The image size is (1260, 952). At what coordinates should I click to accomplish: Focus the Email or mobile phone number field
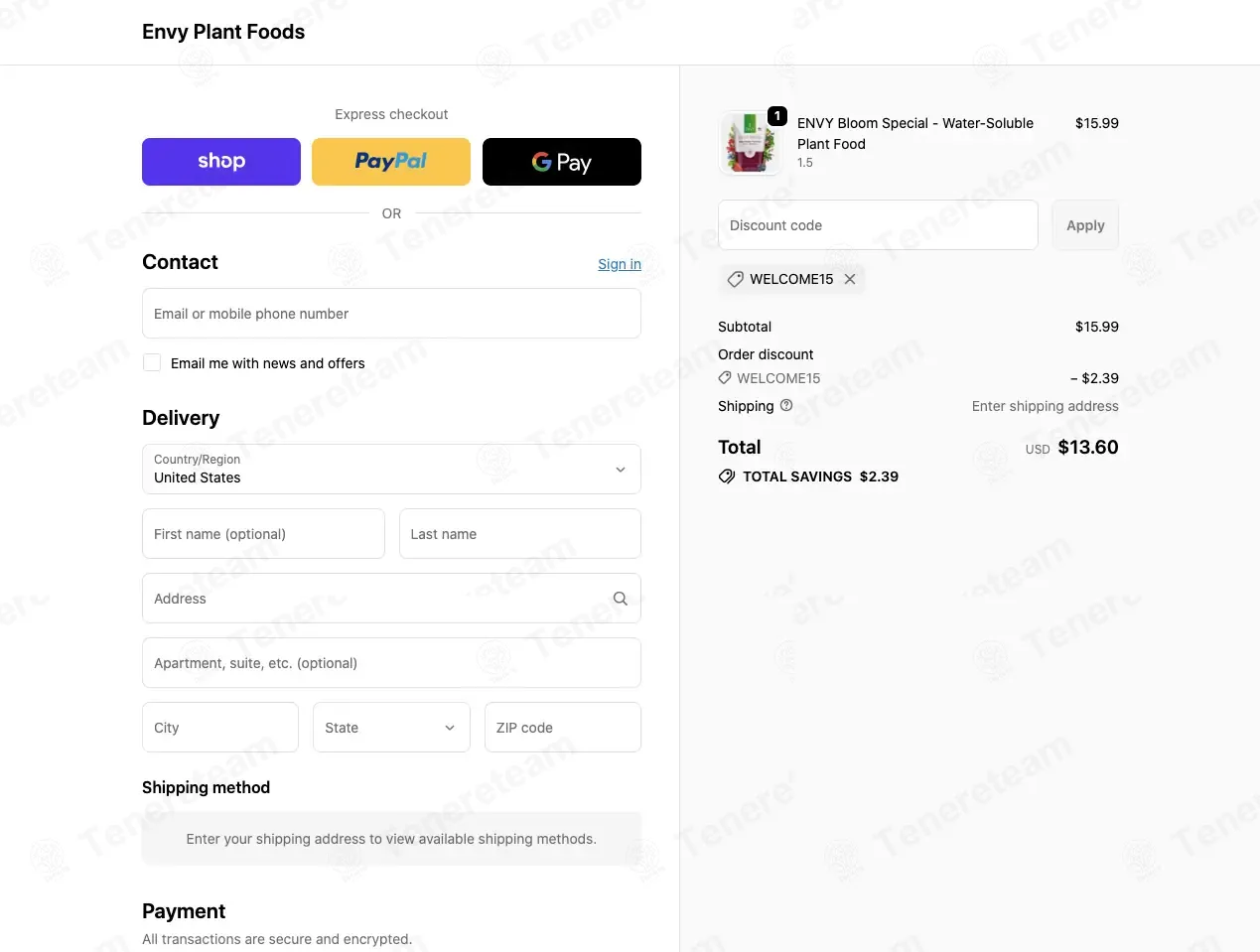(x=391, y=314)
